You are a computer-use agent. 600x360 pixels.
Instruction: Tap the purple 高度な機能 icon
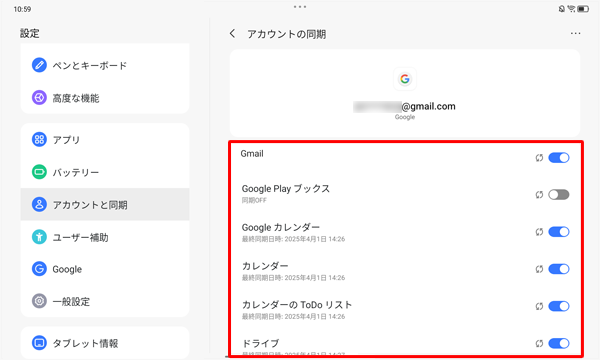(39, 98)
